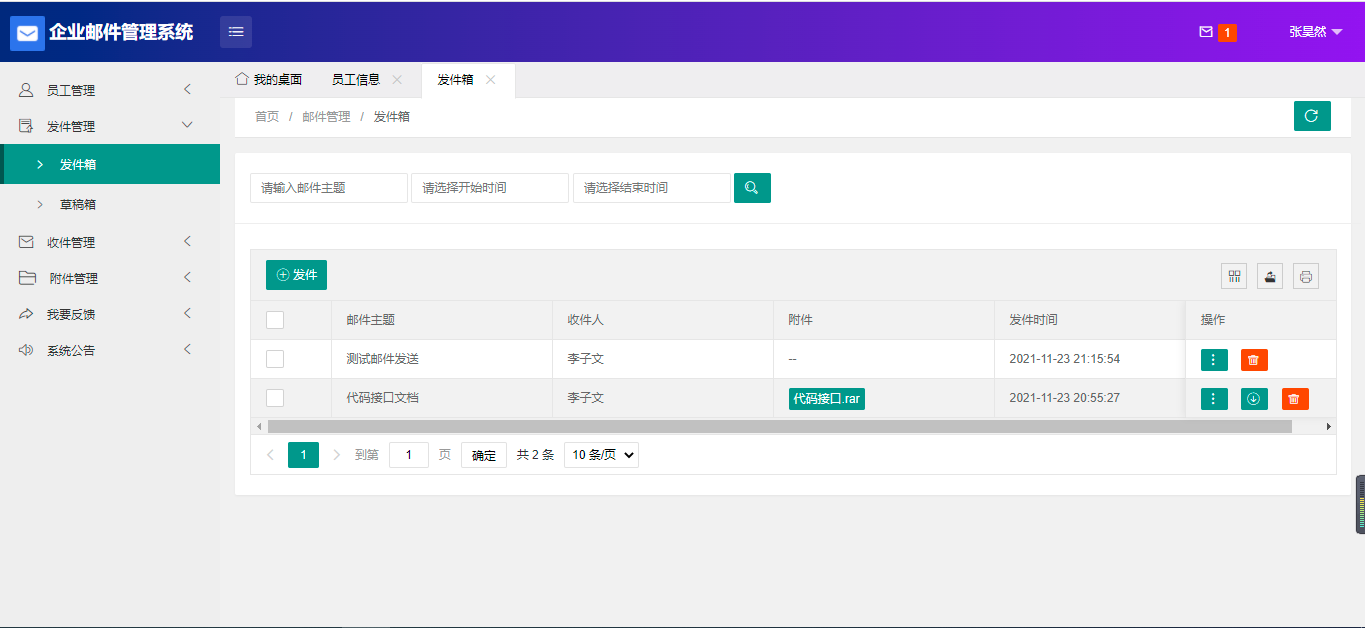Click the 我要反馈 share icon in sidebar

coord(26,314)
